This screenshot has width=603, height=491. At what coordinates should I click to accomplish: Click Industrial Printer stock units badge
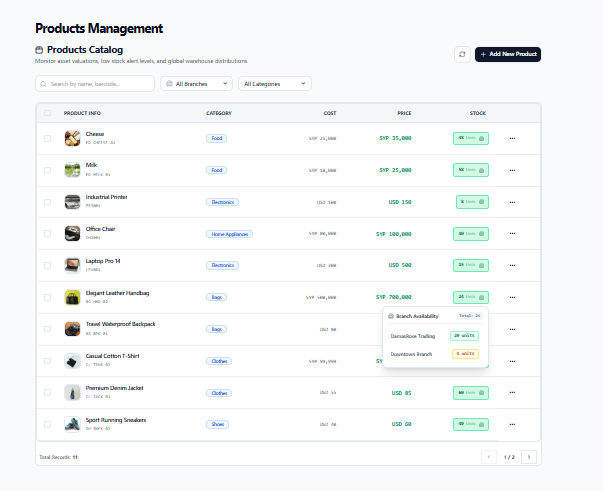[x=472, y=202]
